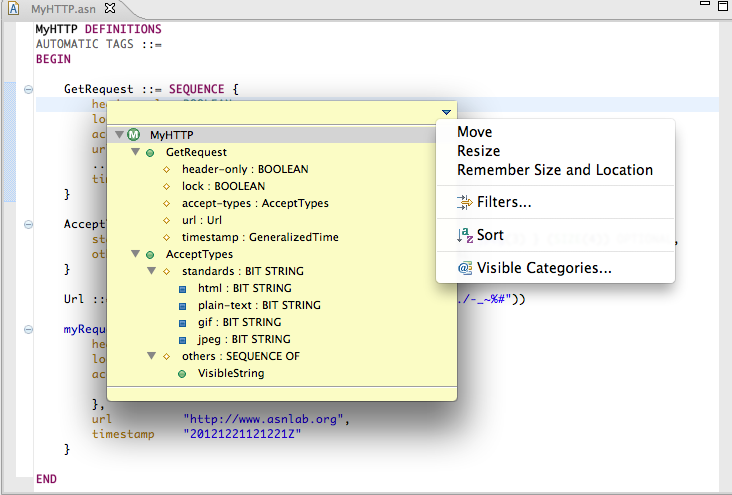Select the timestamp : GeneralizedTime item
Viewport: 732px width, 495px height.
pyautogui.click(x=259, y=237)
